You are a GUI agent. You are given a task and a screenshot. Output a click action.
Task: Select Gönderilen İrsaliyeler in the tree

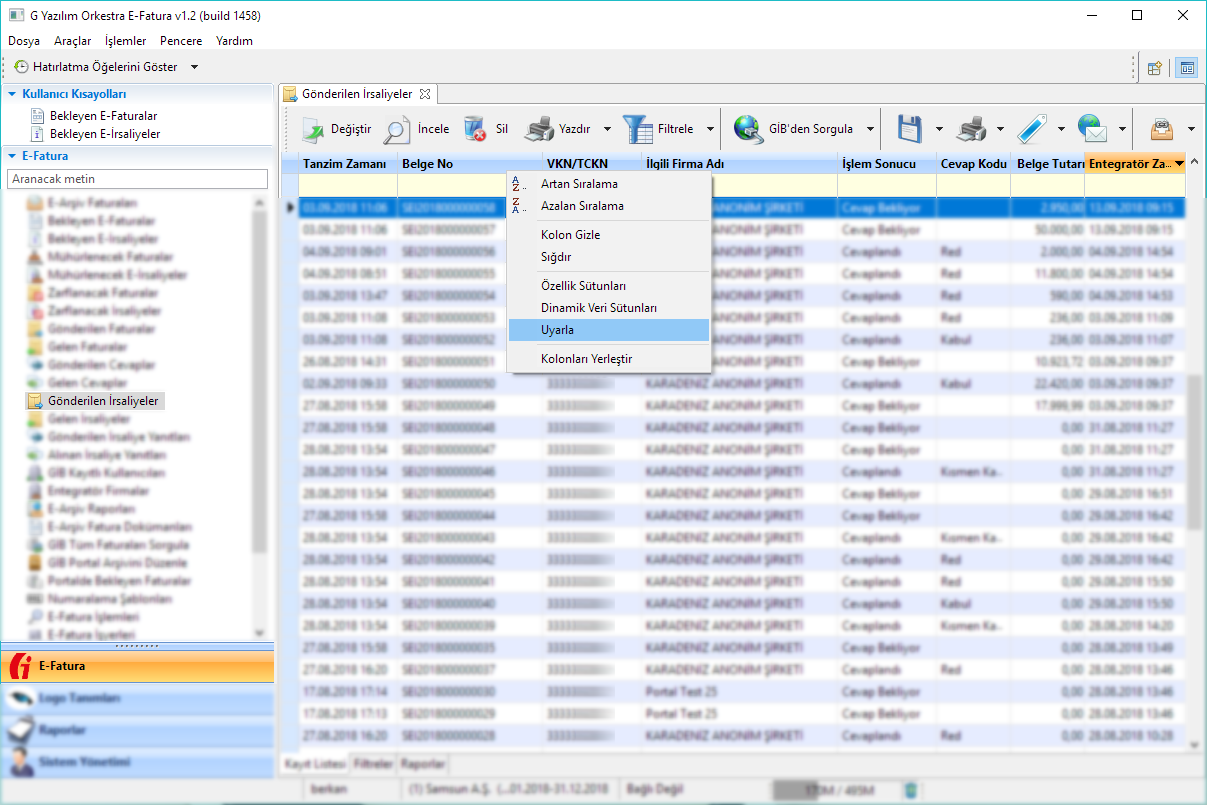[103, 401]
